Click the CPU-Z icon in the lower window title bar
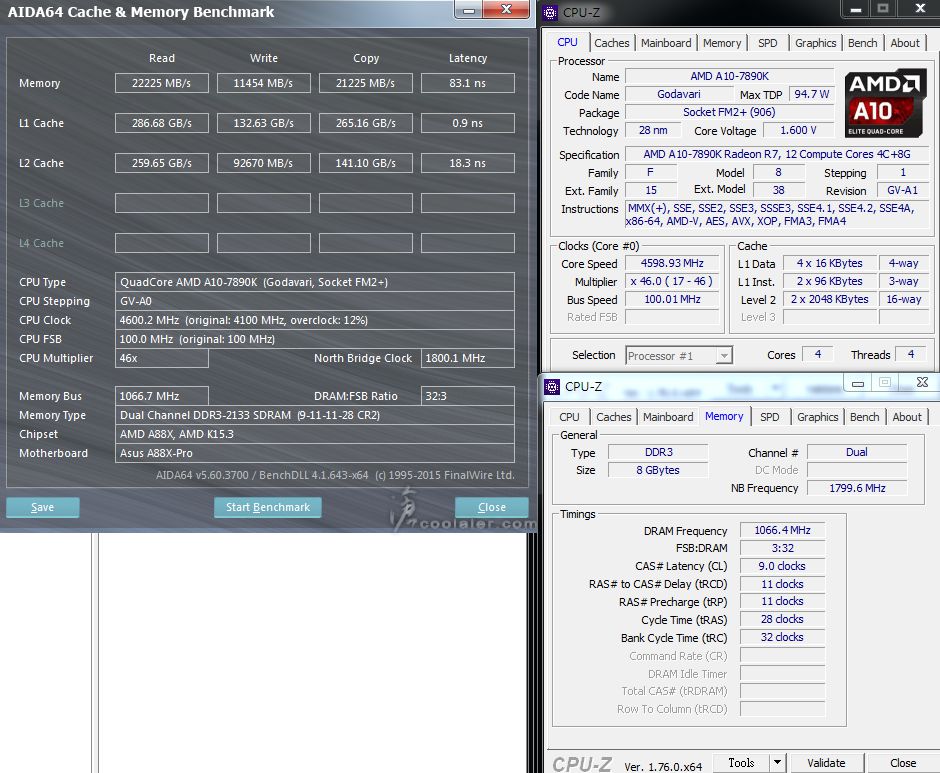 (x=552, y=385)
